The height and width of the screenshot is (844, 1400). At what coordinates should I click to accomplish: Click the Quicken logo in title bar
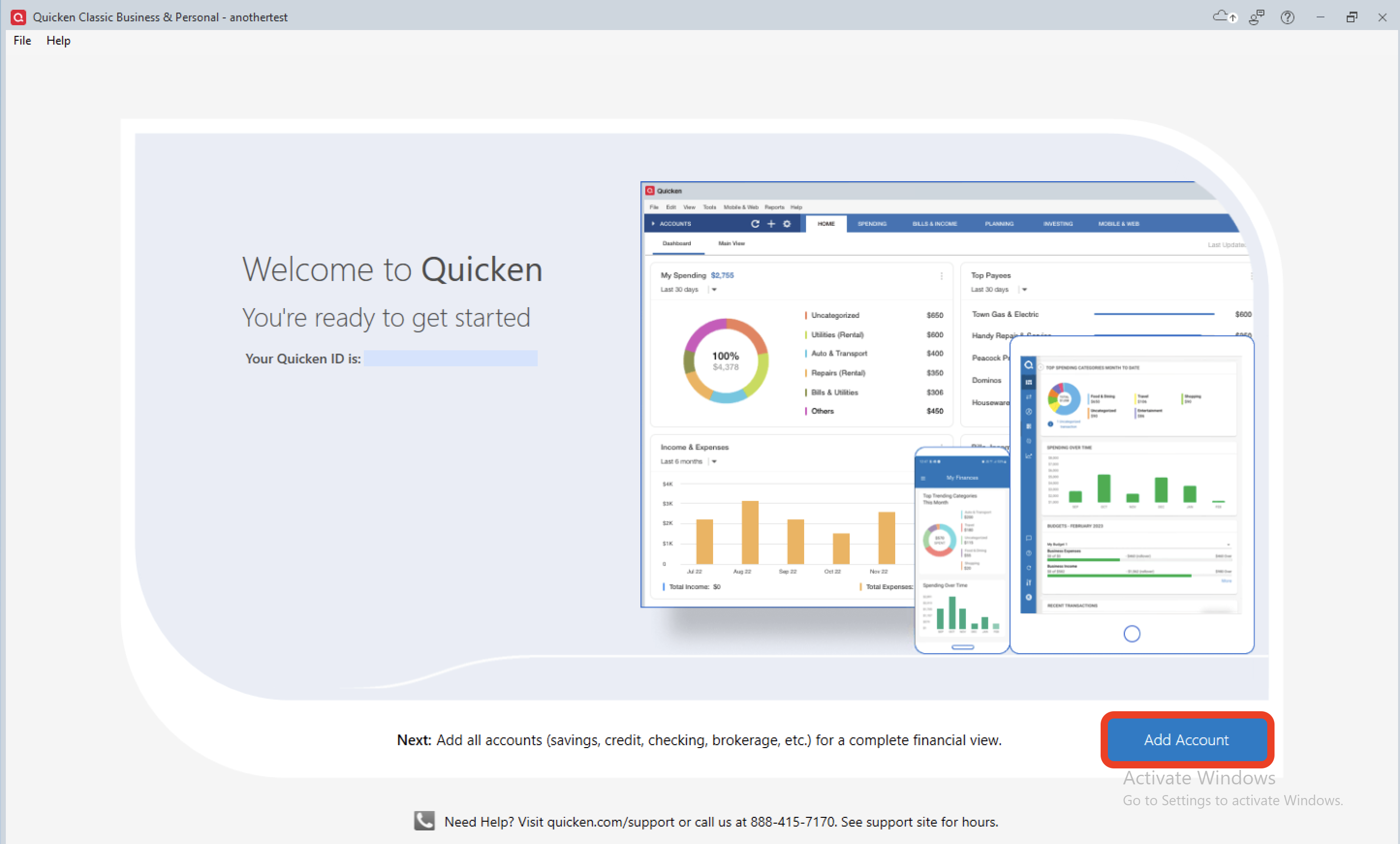click(17, 17)
